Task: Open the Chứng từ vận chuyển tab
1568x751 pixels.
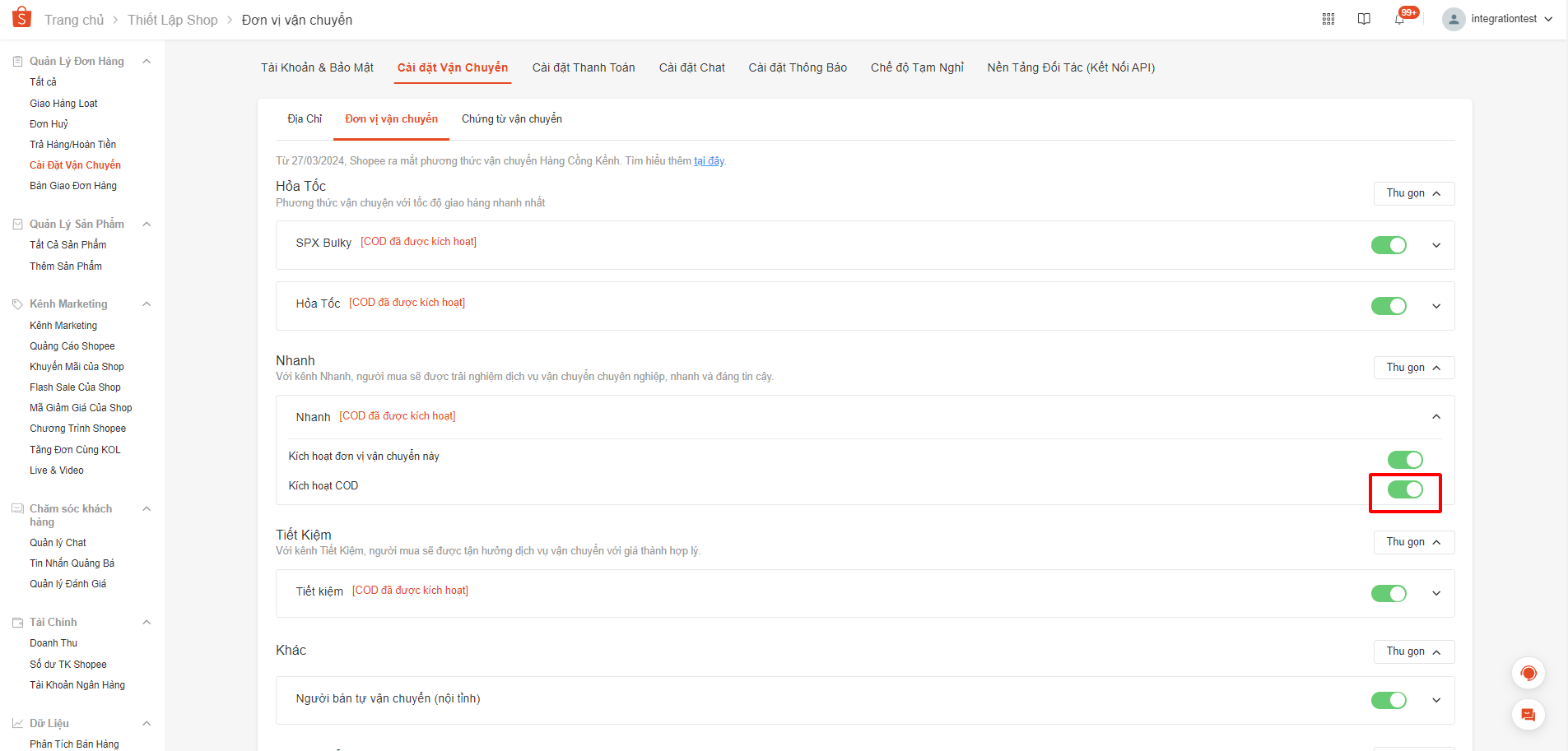Action: [x=511, y=119]
